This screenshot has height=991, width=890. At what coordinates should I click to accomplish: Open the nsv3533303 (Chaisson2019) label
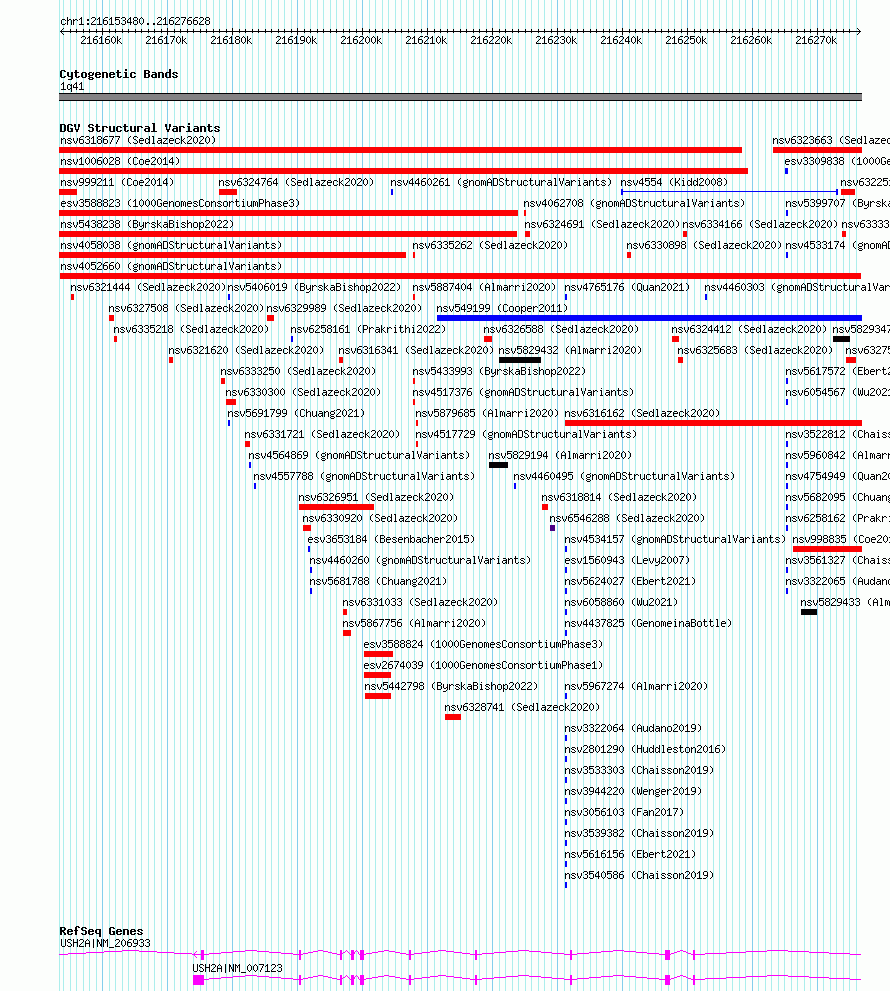[x=639, y=770]
